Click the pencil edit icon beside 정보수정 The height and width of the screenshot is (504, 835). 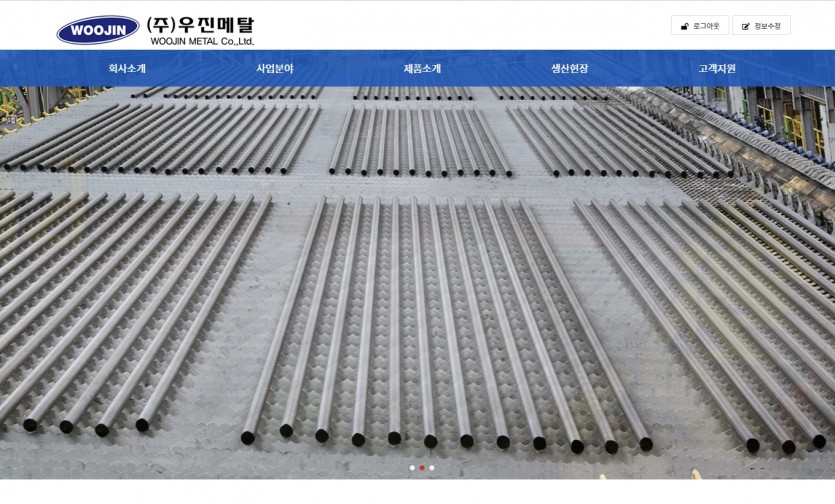pos(746,26)
